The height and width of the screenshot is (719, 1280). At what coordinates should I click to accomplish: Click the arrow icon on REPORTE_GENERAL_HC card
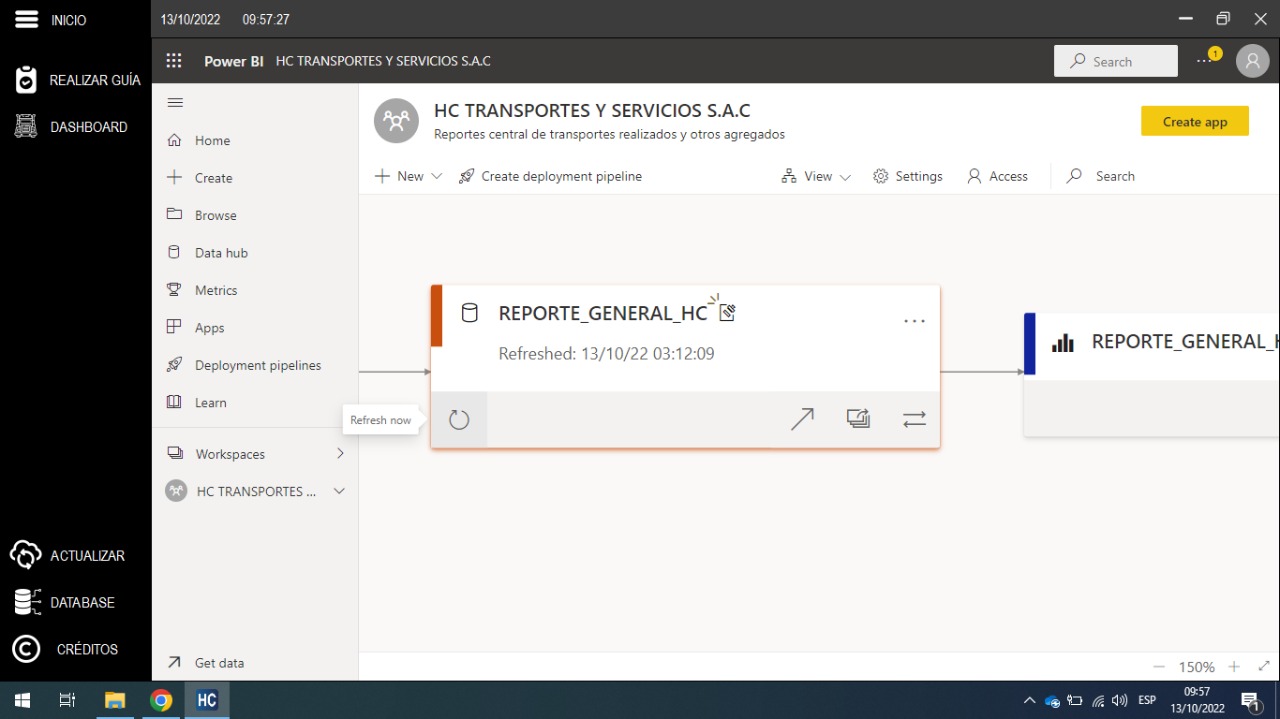click(x=802, y=419)
